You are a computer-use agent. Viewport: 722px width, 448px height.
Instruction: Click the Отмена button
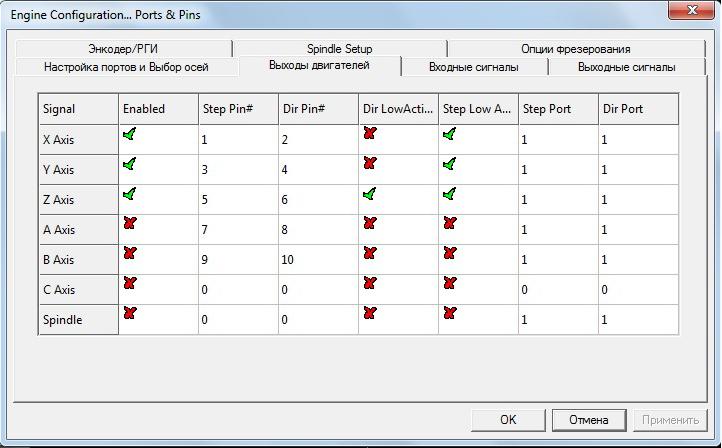point(588,420)
